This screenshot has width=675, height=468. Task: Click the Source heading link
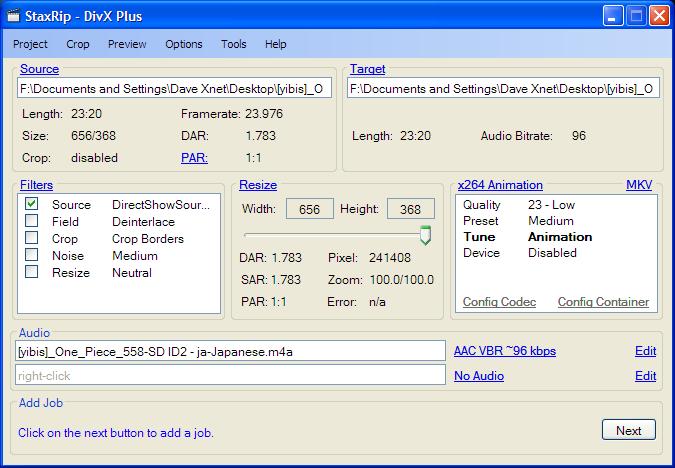click(x=39, y=69)
